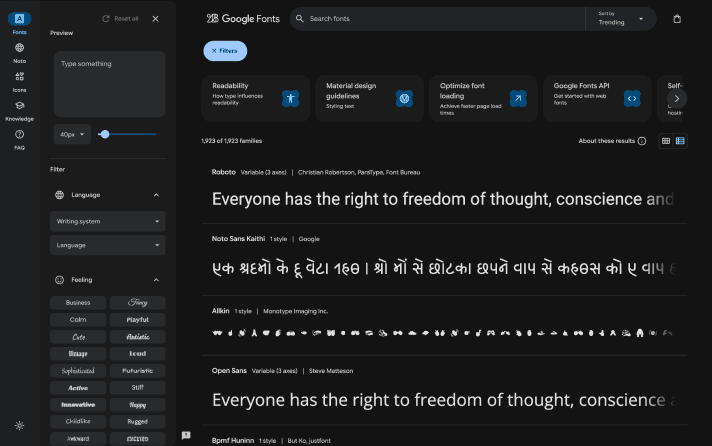The width and height of the screenshot is (712, 446).
Task: Toggle the Innovative feeling filter
Action: point(78,405)
